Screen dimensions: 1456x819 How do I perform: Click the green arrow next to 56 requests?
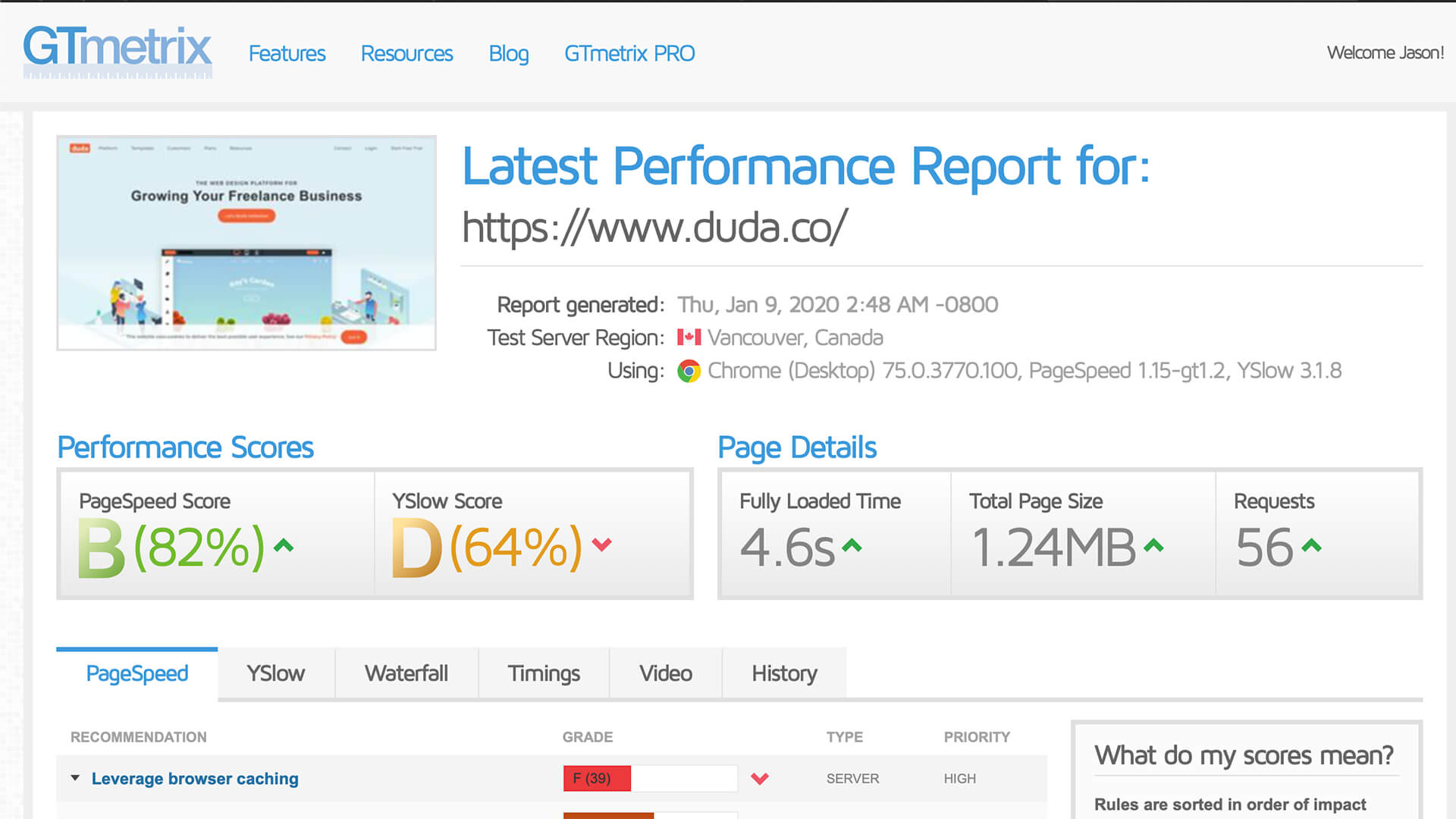click(1311, 545)
